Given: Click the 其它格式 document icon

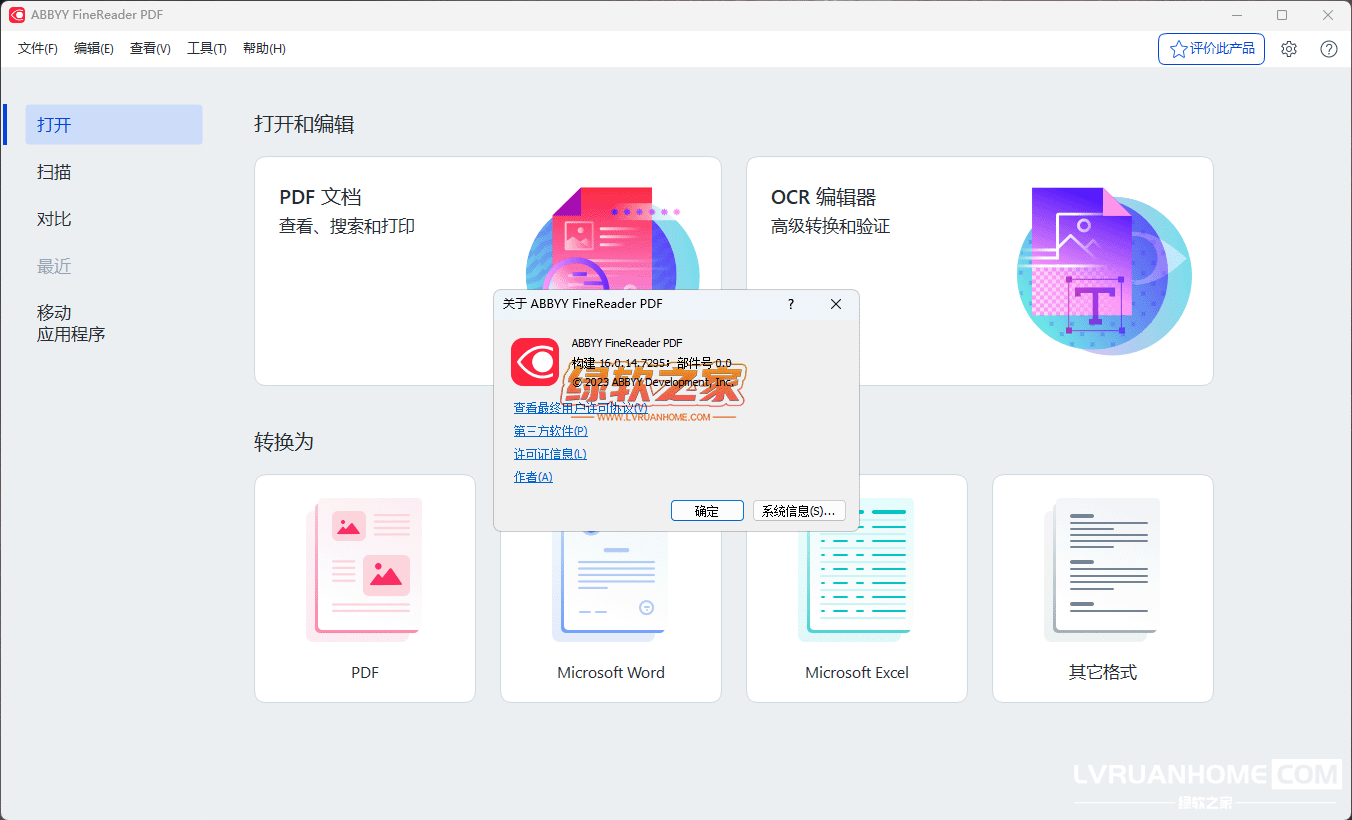Looking at the screenshot, I should click(1102, 568).
